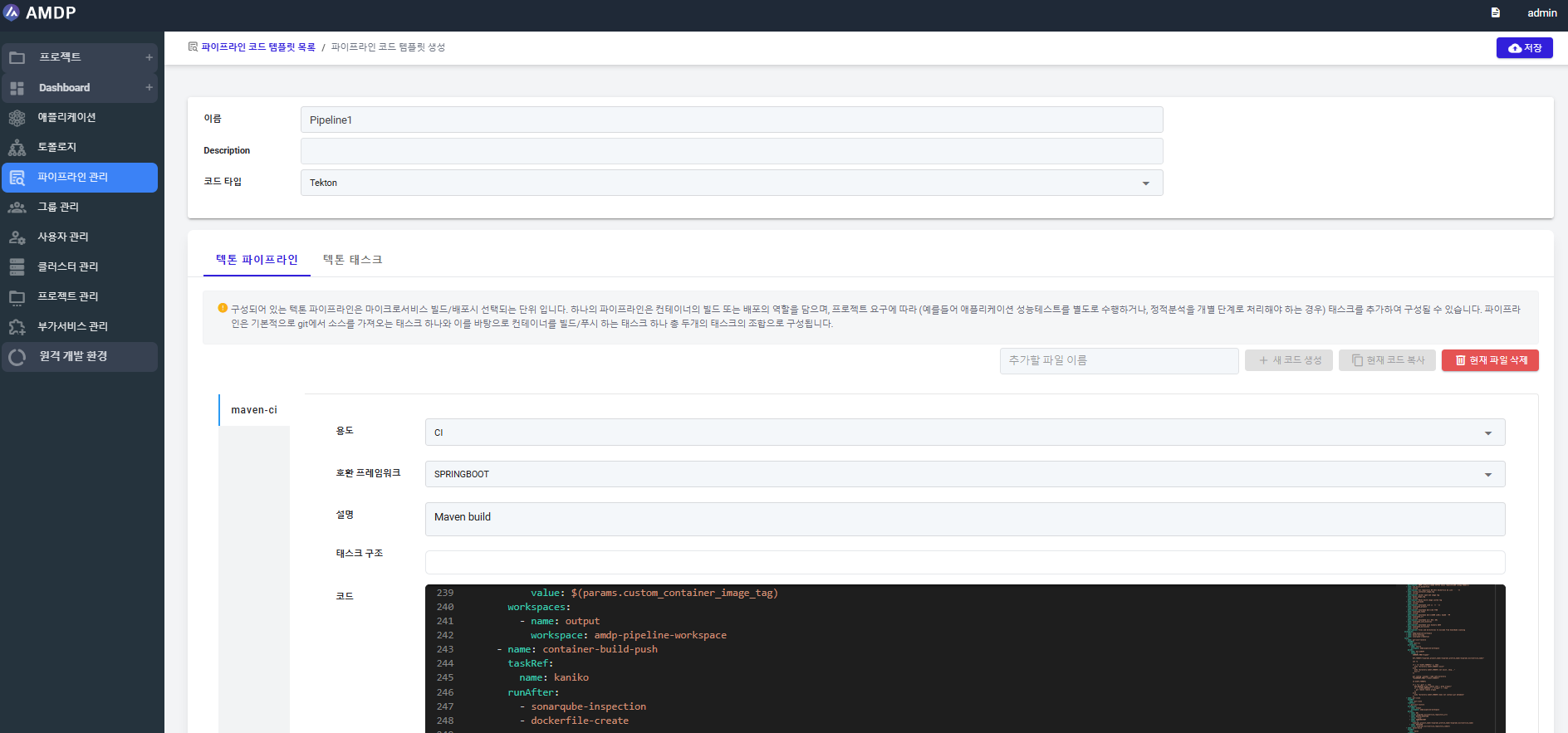Click the 현재 코드 복사 button
1568x733 pixels.
tap(1387, 360)
